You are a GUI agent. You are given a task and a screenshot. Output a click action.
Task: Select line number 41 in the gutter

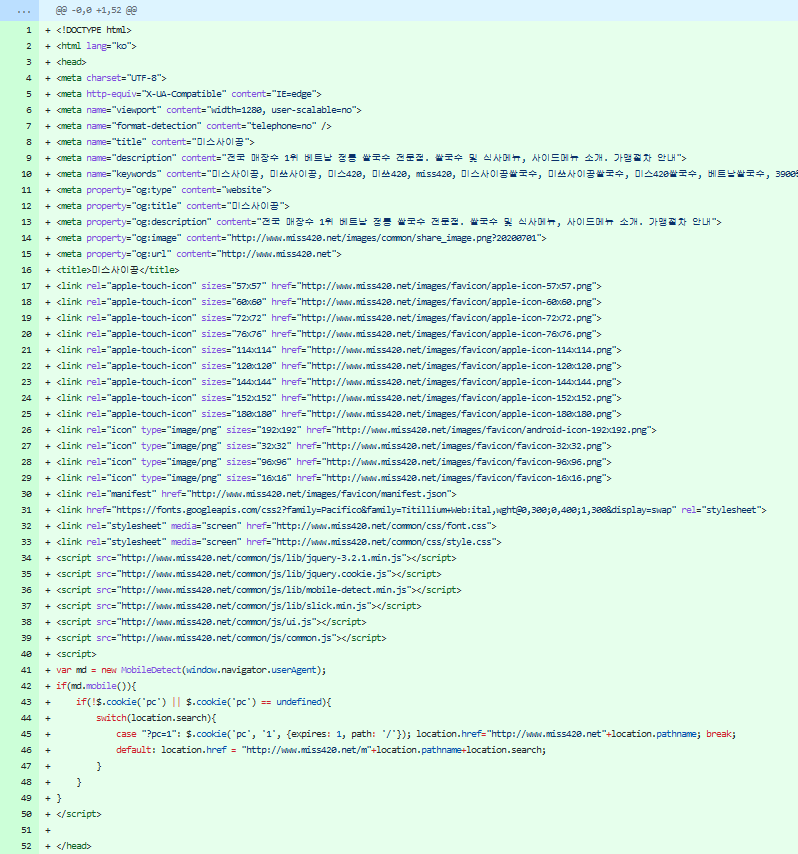click(26, 670)
